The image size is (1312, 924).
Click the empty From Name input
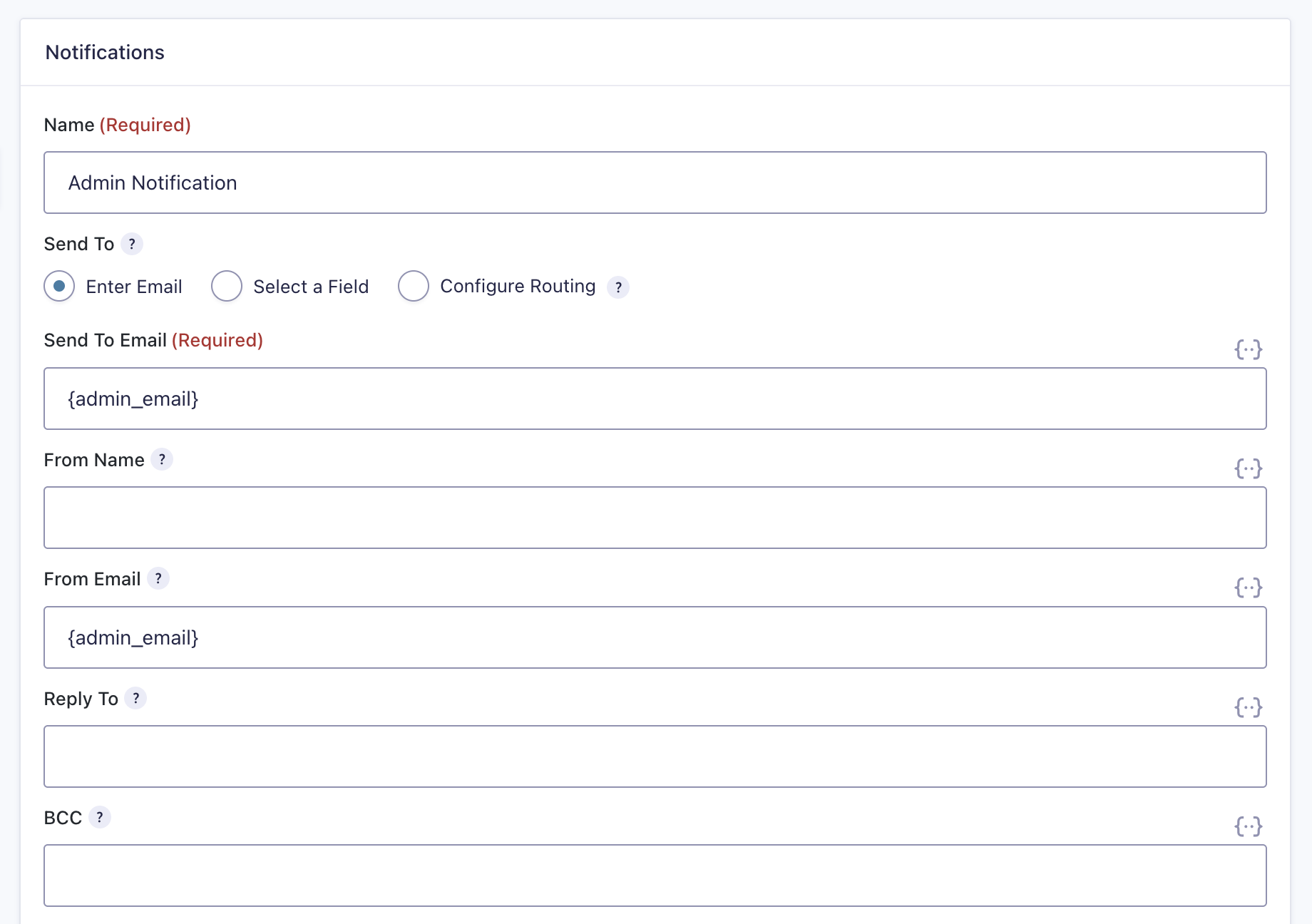(x=655, y=518)
